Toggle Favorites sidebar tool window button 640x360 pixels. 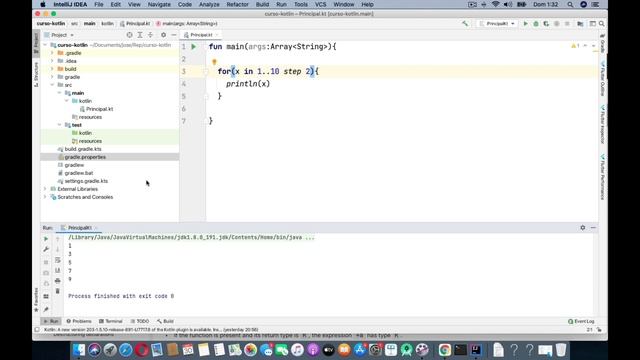click(x=36, y=300)
